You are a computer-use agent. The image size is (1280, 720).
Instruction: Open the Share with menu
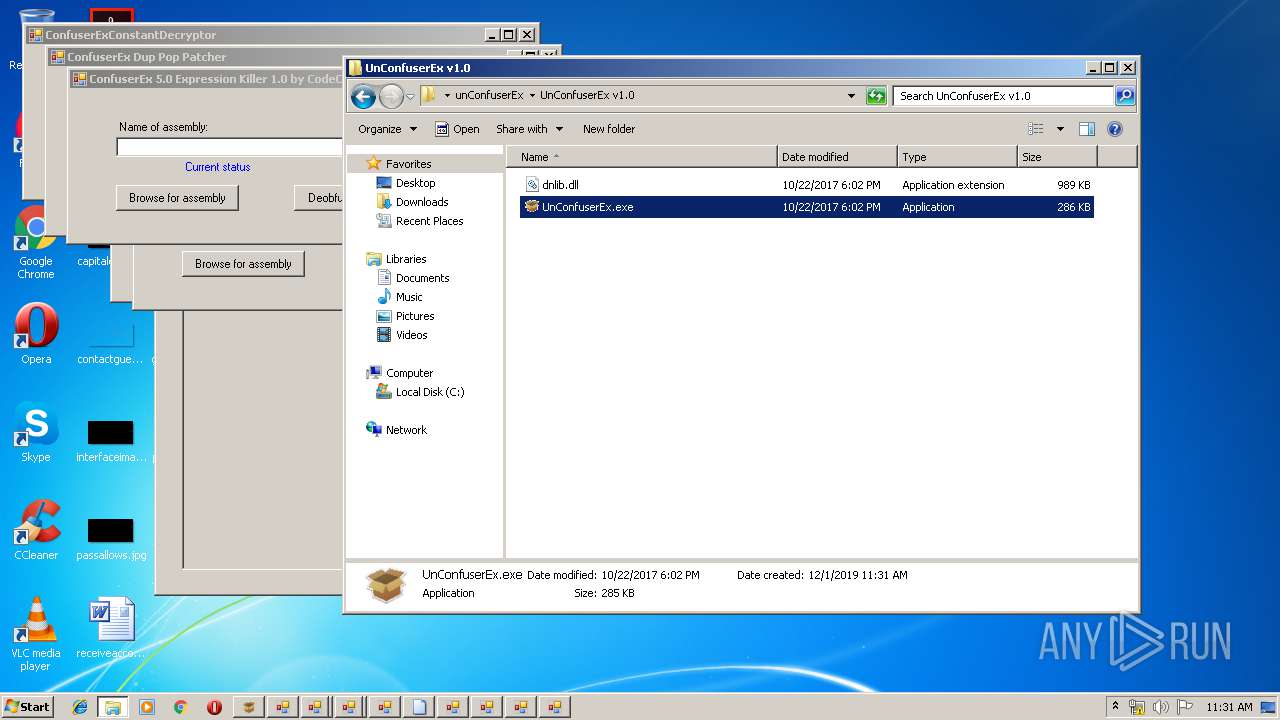click(x=529, y=129)
